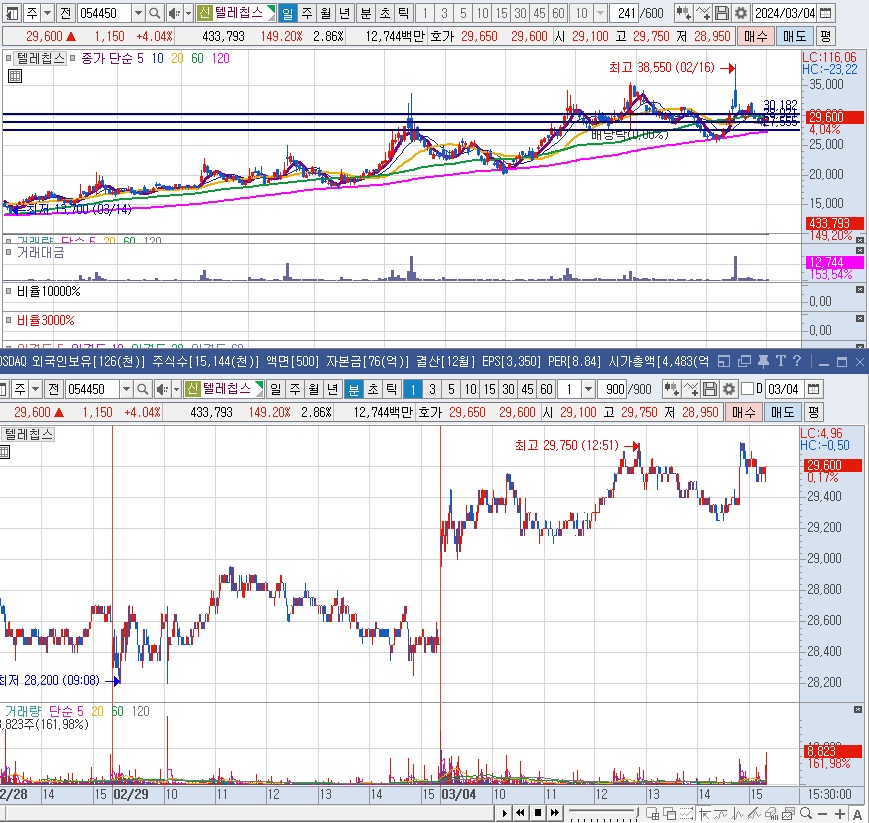
Task: Select the 분 minute tab in the bottom chart
Action: pyautogui.click(x=354, y=389)
